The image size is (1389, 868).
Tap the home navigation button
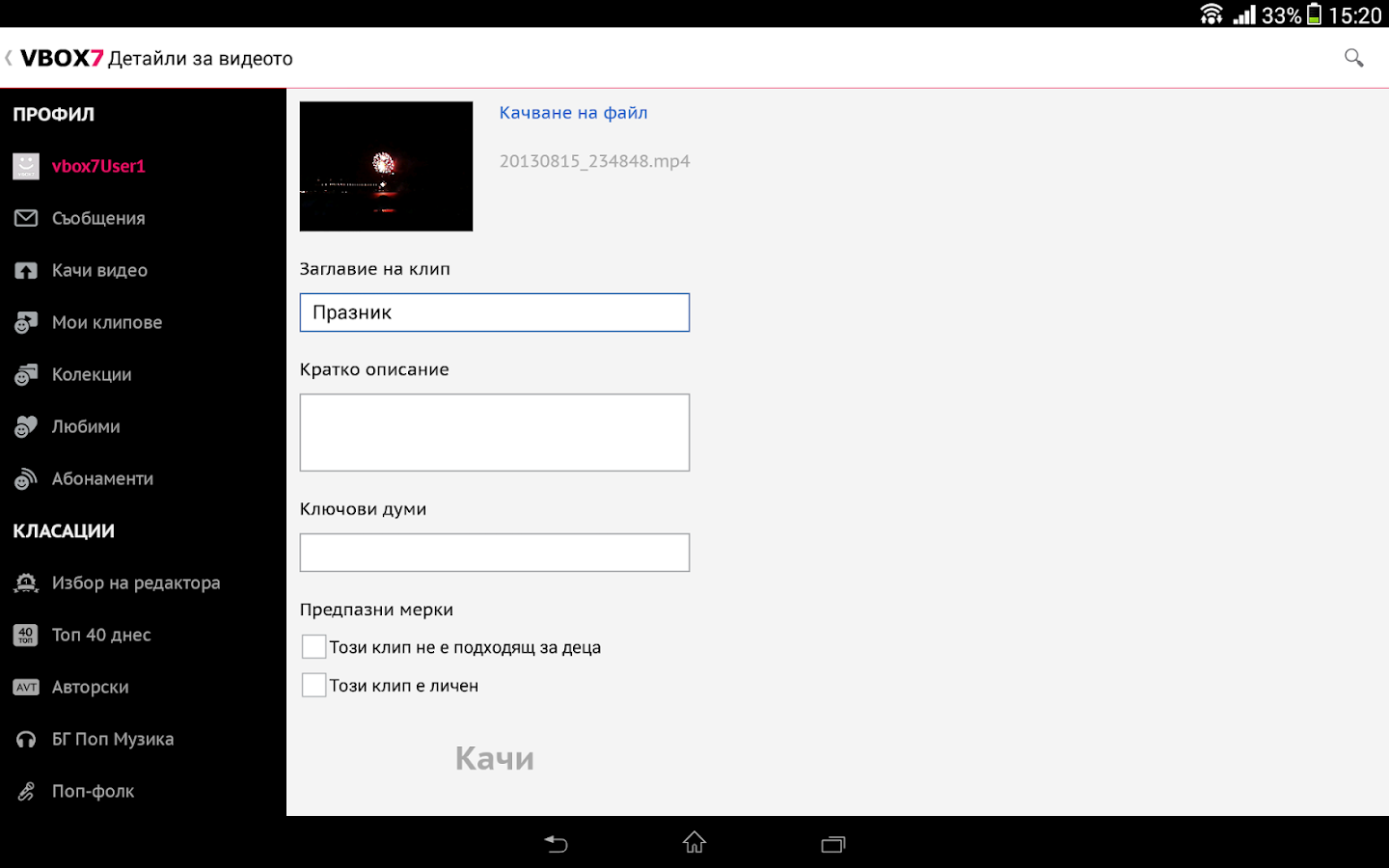pyautogui.click(x=694, y=843)
